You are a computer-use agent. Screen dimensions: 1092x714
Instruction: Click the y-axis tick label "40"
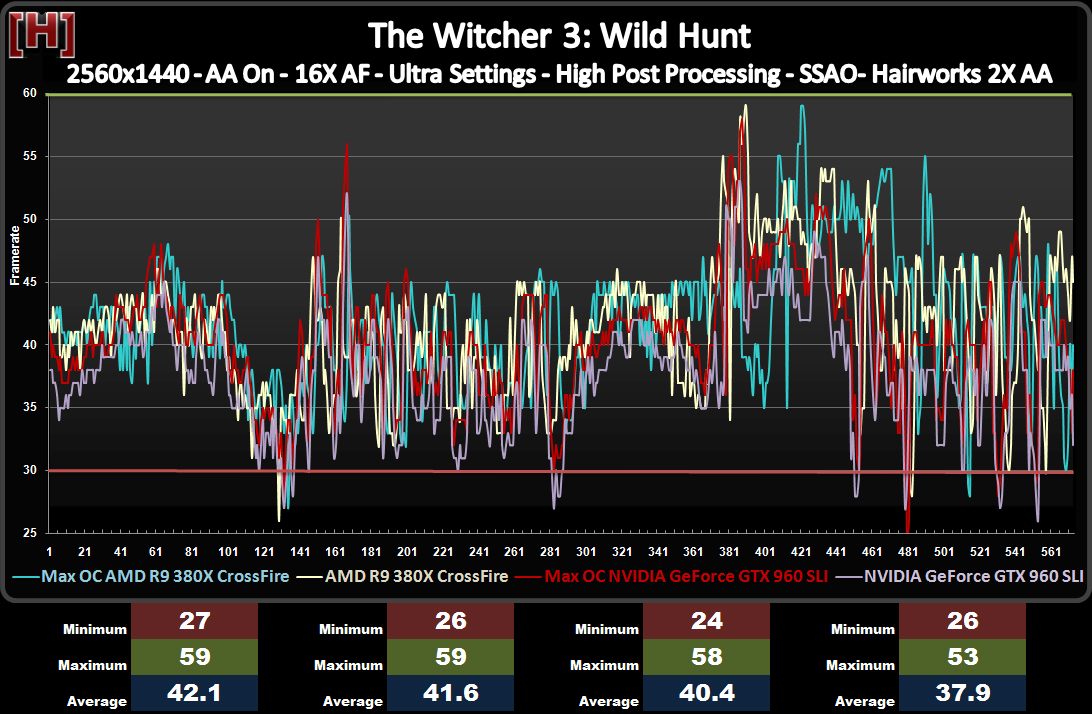pos(29,345)
